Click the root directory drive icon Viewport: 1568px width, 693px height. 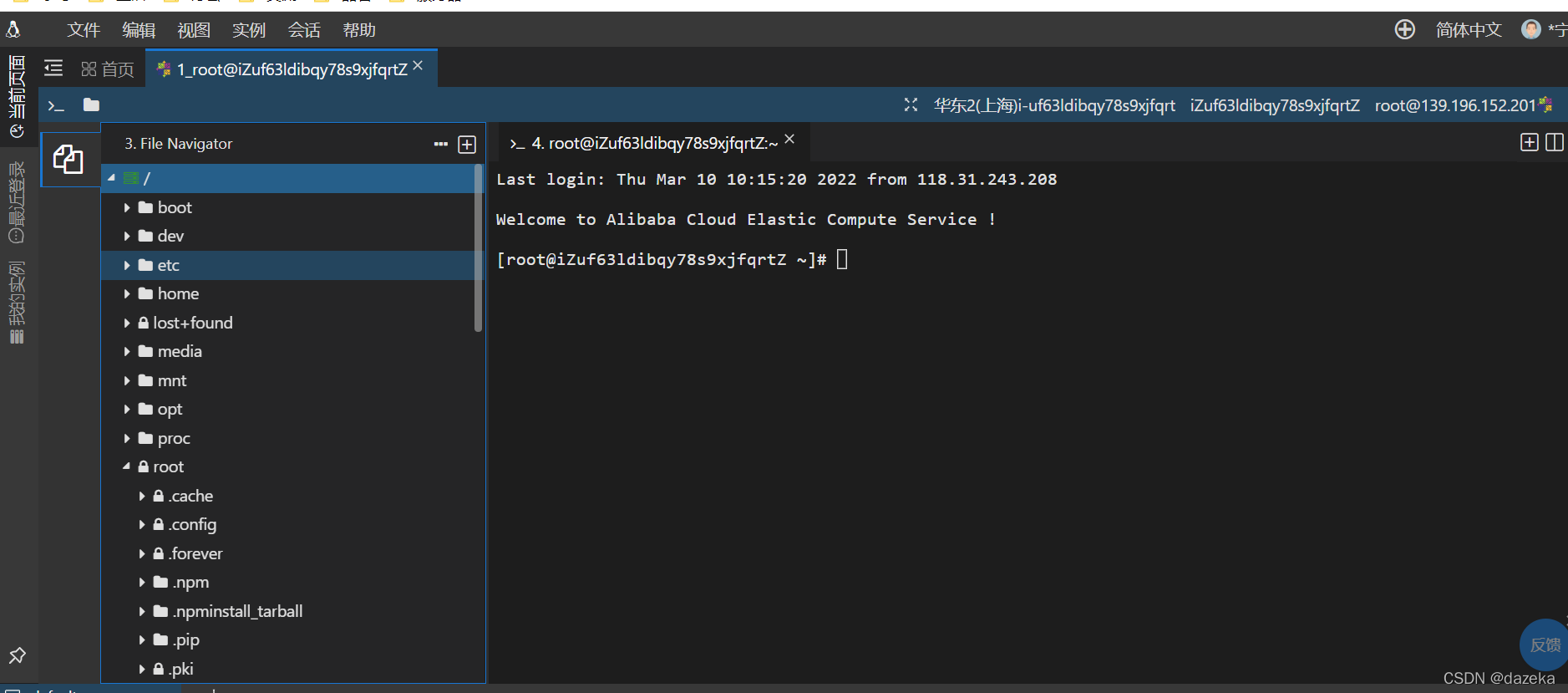[x=131, y=178]
